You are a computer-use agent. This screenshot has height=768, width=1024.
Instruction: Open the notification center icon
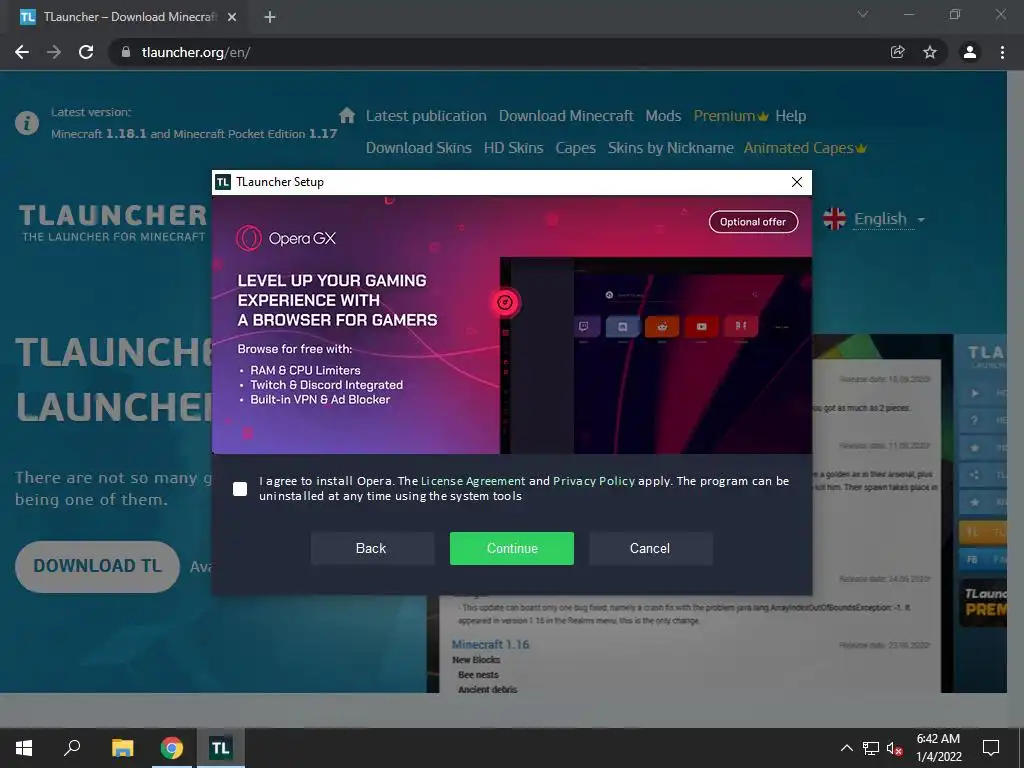click(991, 748)
